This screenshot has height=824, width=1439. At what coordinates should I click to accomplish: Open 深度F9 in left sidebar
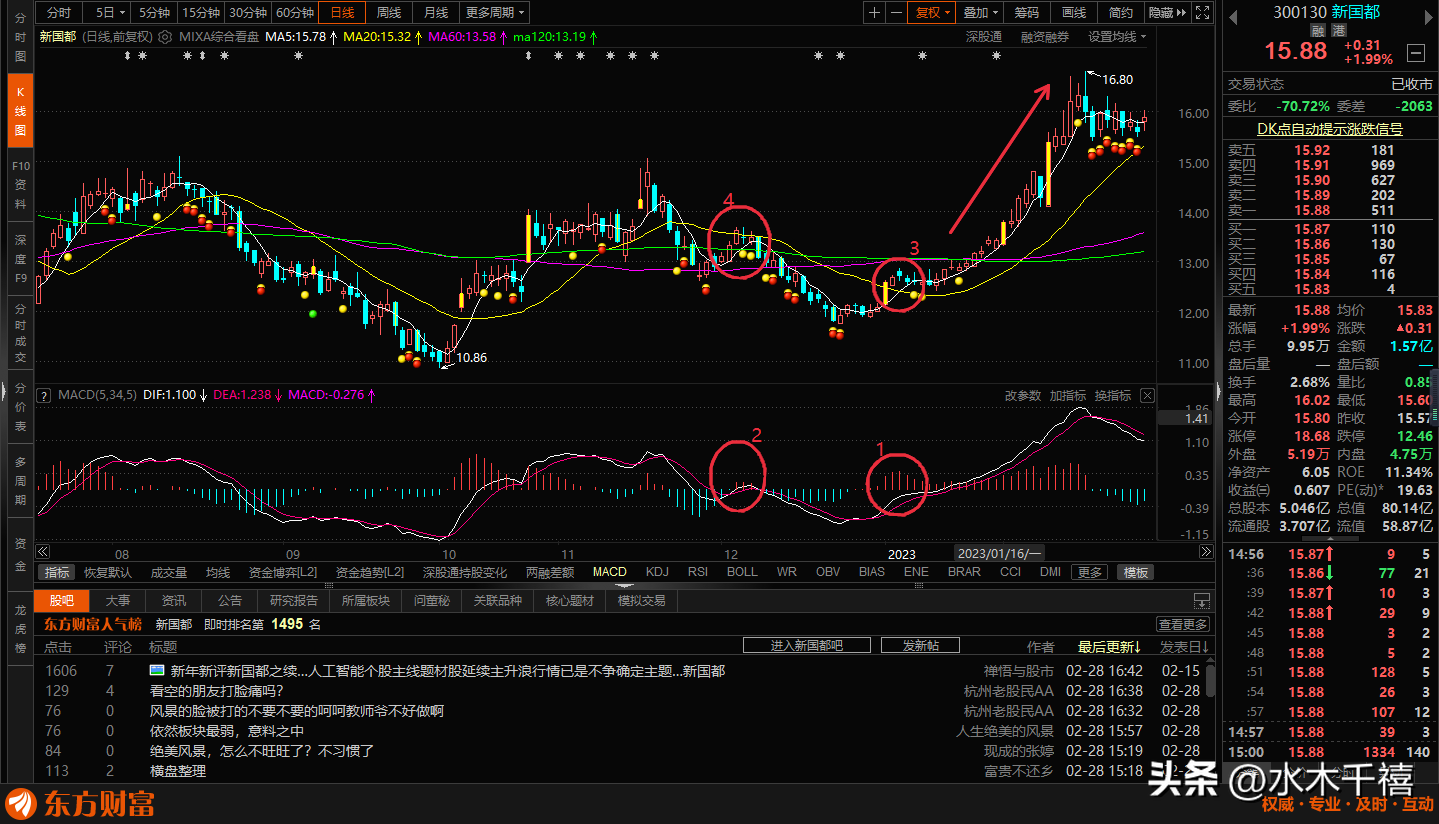(20, 259)
